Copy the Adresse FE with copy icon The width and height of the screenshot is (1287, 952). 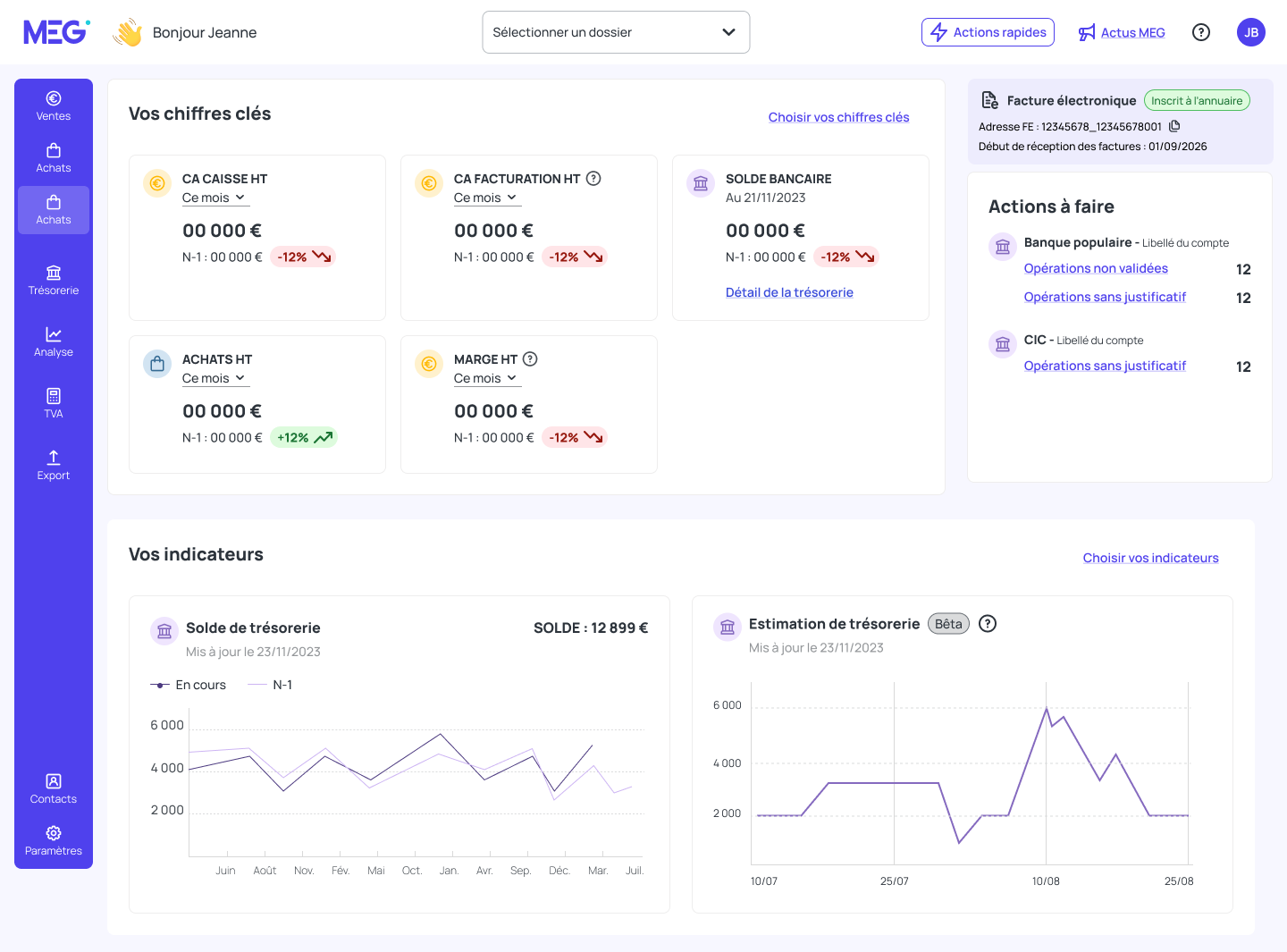click(1174, 126)
